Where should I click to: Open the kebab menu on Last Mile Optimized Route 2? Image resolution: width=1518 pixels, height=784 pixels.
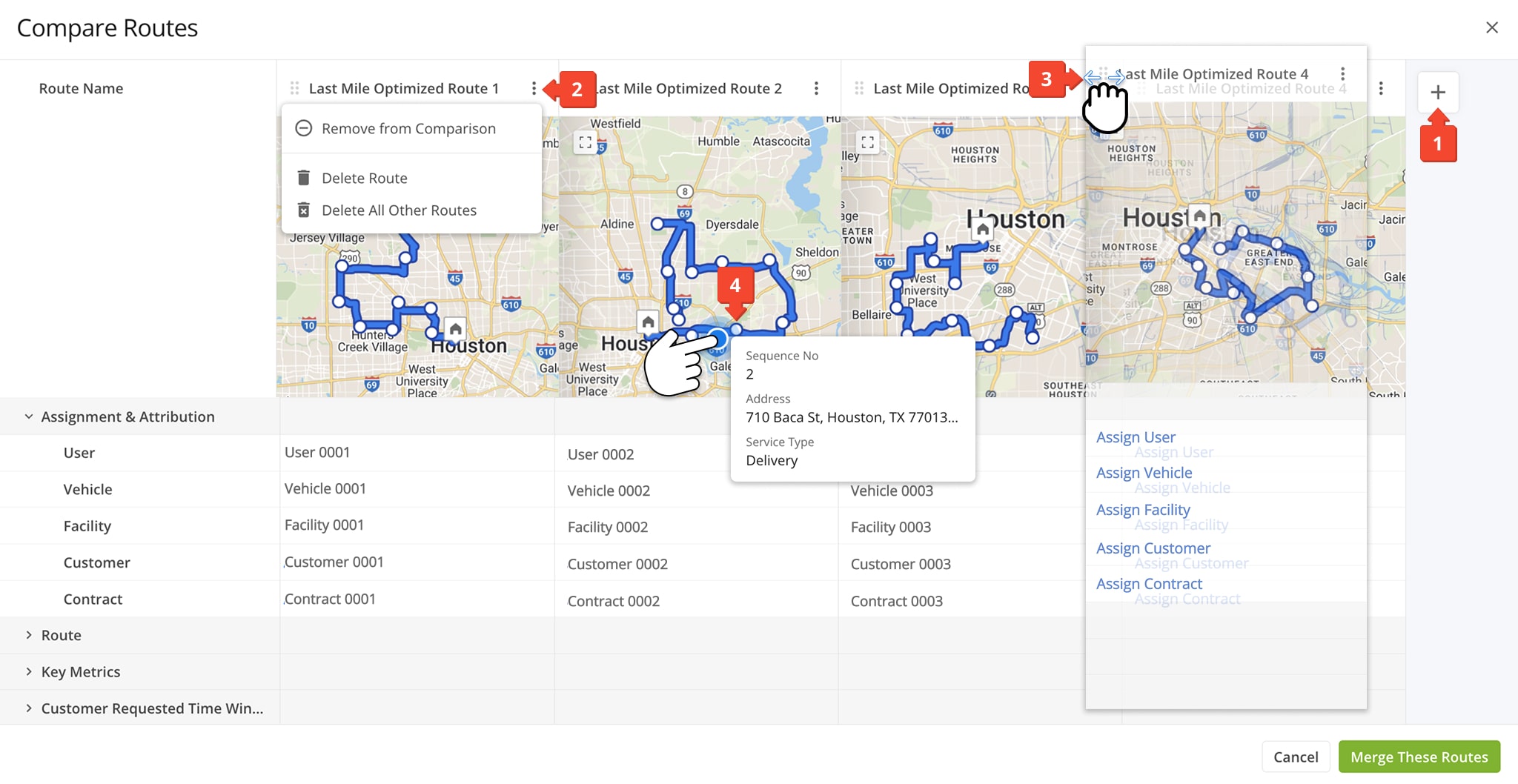click(816, 87)
